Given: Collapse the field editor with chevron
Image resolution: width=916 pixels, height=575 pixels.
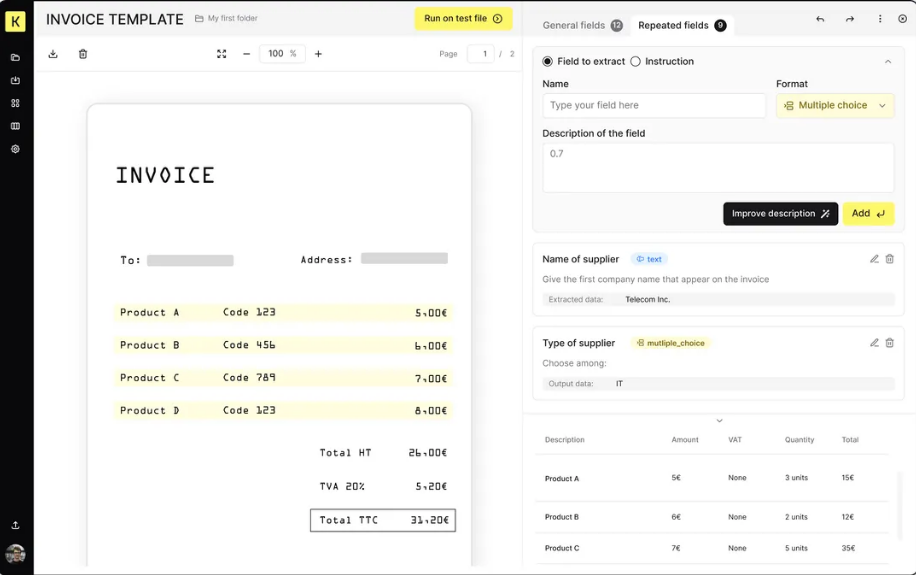Looking at the screenshot, I should pyautogui.click(x=888, y=61).
